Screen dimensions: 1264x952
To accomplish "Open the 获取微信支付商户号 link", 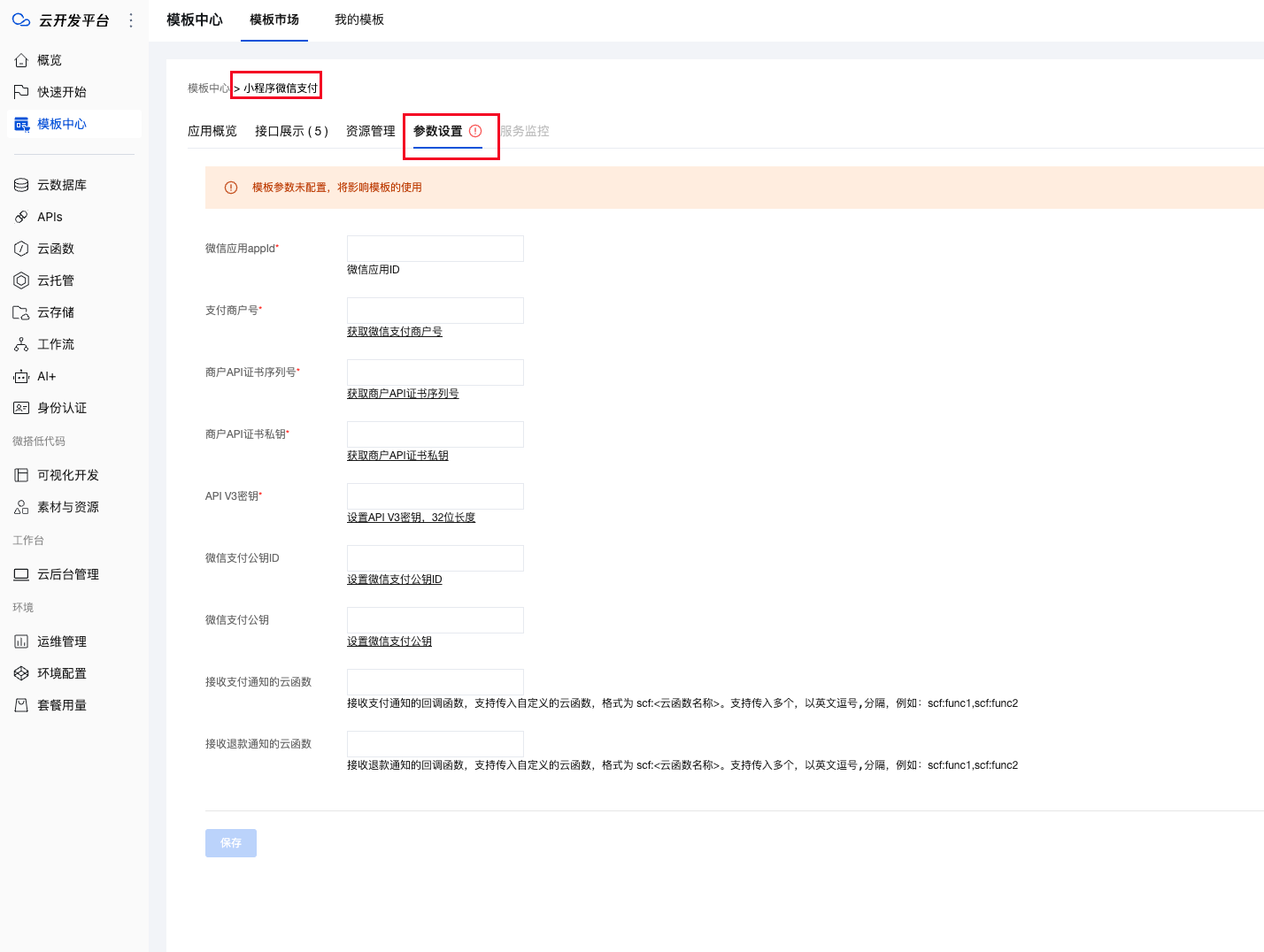I will tap(395, 332).
